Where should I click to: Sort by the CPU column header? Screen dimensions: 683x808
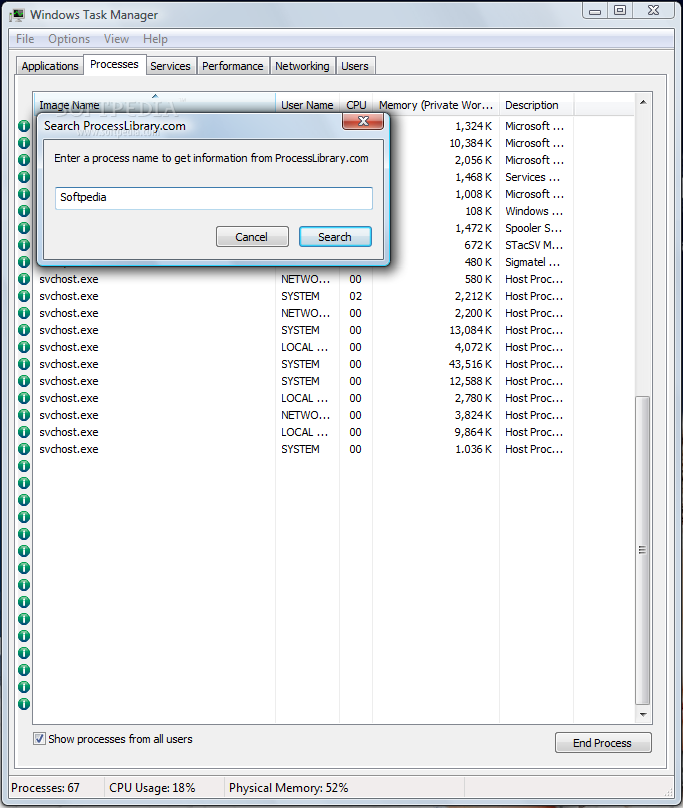(356, 105)
